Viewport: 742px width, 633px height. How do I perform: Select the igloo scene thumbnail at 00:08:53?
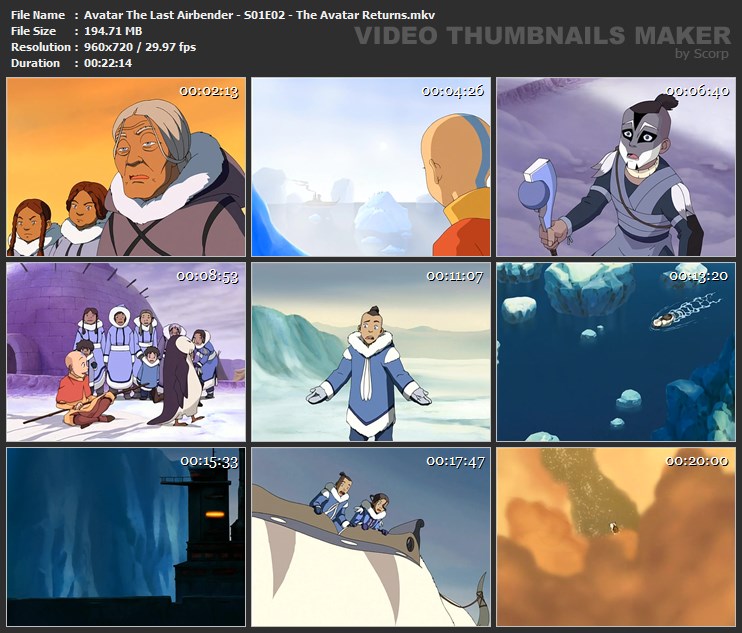coord(126,352)
